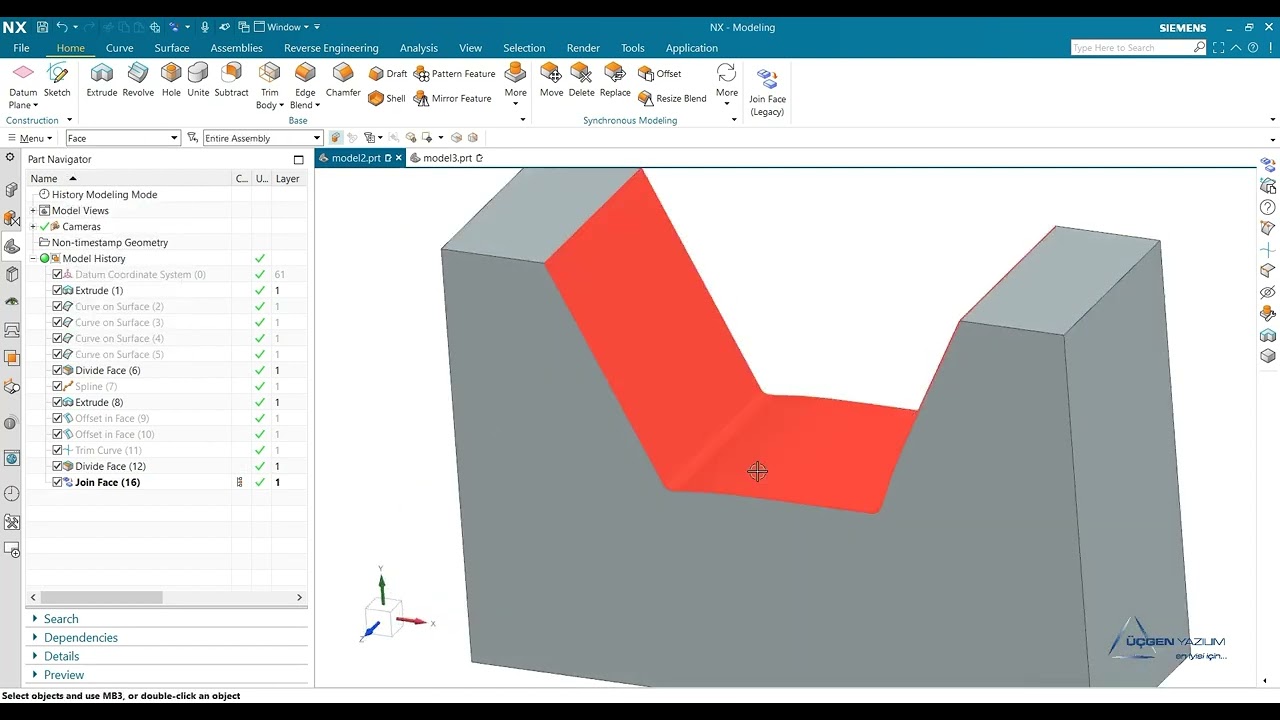Select the History Modeling Mode row
The image size is (1280, 720).
(x=104, y=195)
